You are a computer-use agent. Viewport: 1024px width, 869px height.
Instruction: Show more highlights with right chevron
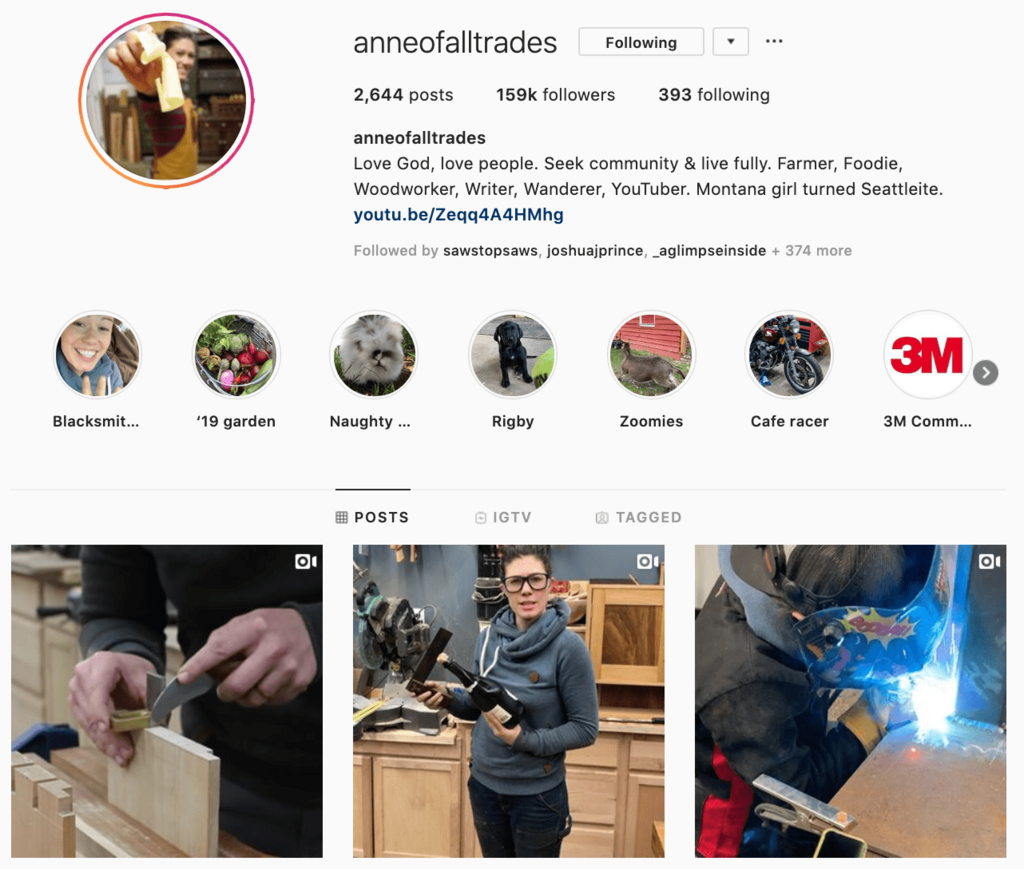tap(985, 373)
